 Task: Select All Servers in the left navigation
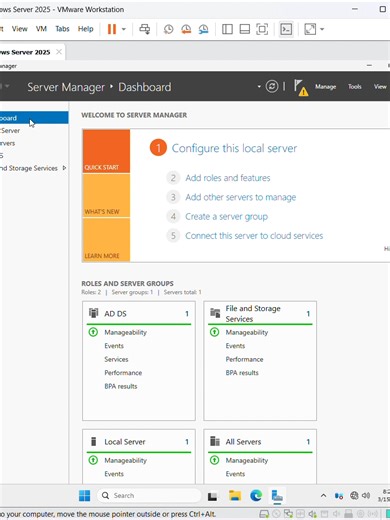34,143
